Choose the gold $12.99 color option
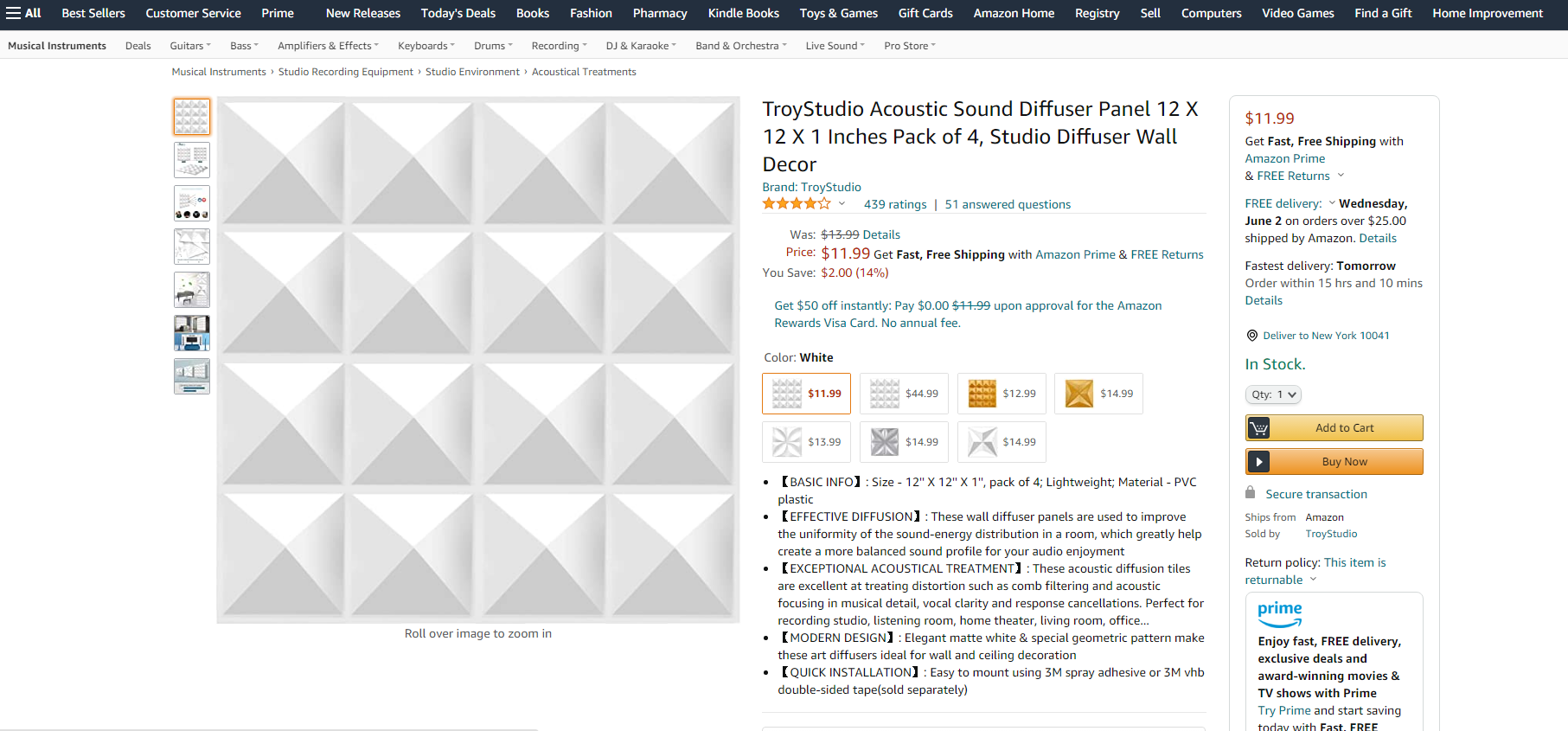The height and width of the screenshot is (731, 1568). pos(1002,394)
